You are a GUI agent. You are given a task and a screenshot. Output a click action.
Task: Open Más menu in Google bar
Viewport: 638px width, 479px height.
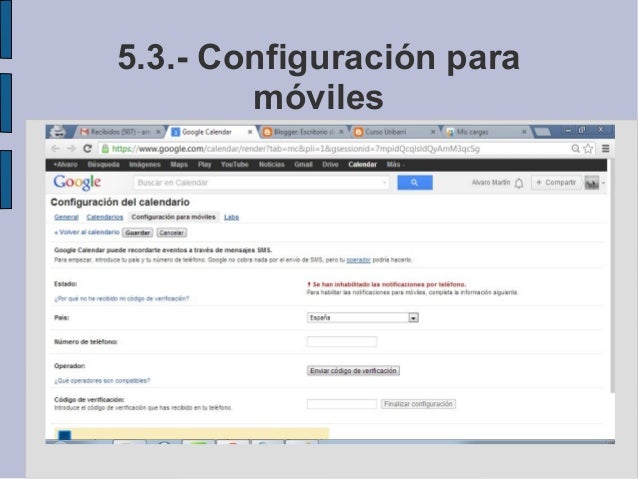click(395, 164)
